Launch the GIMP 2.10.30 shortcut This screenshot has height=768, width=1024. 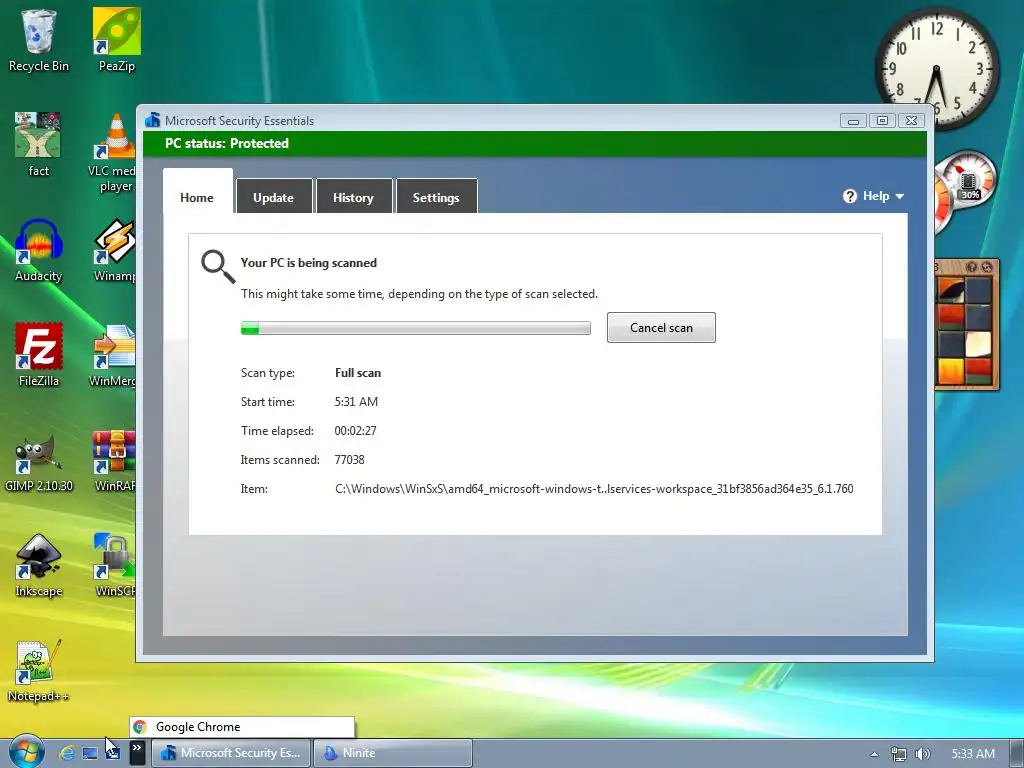(39, 461)
